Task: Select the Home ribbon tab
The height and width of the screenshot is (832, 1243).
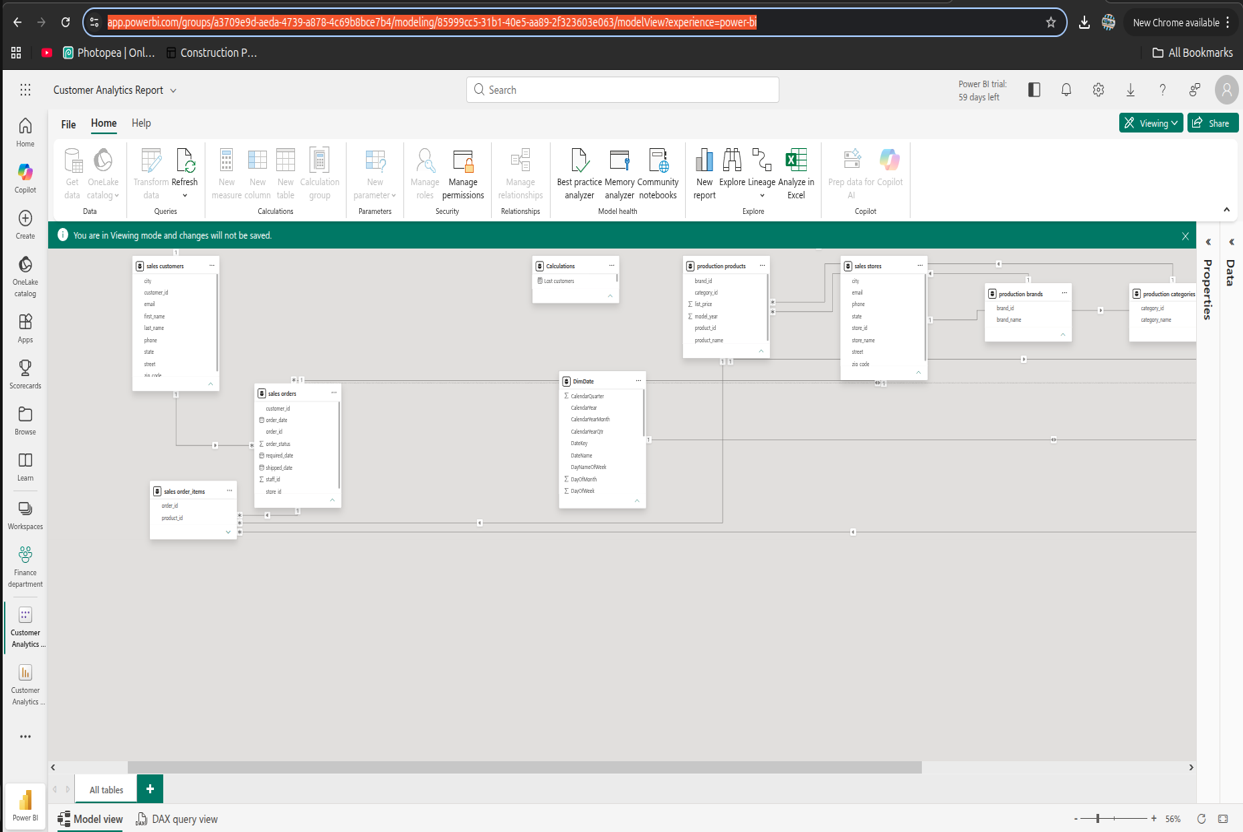Action: (x=104, y=123)
